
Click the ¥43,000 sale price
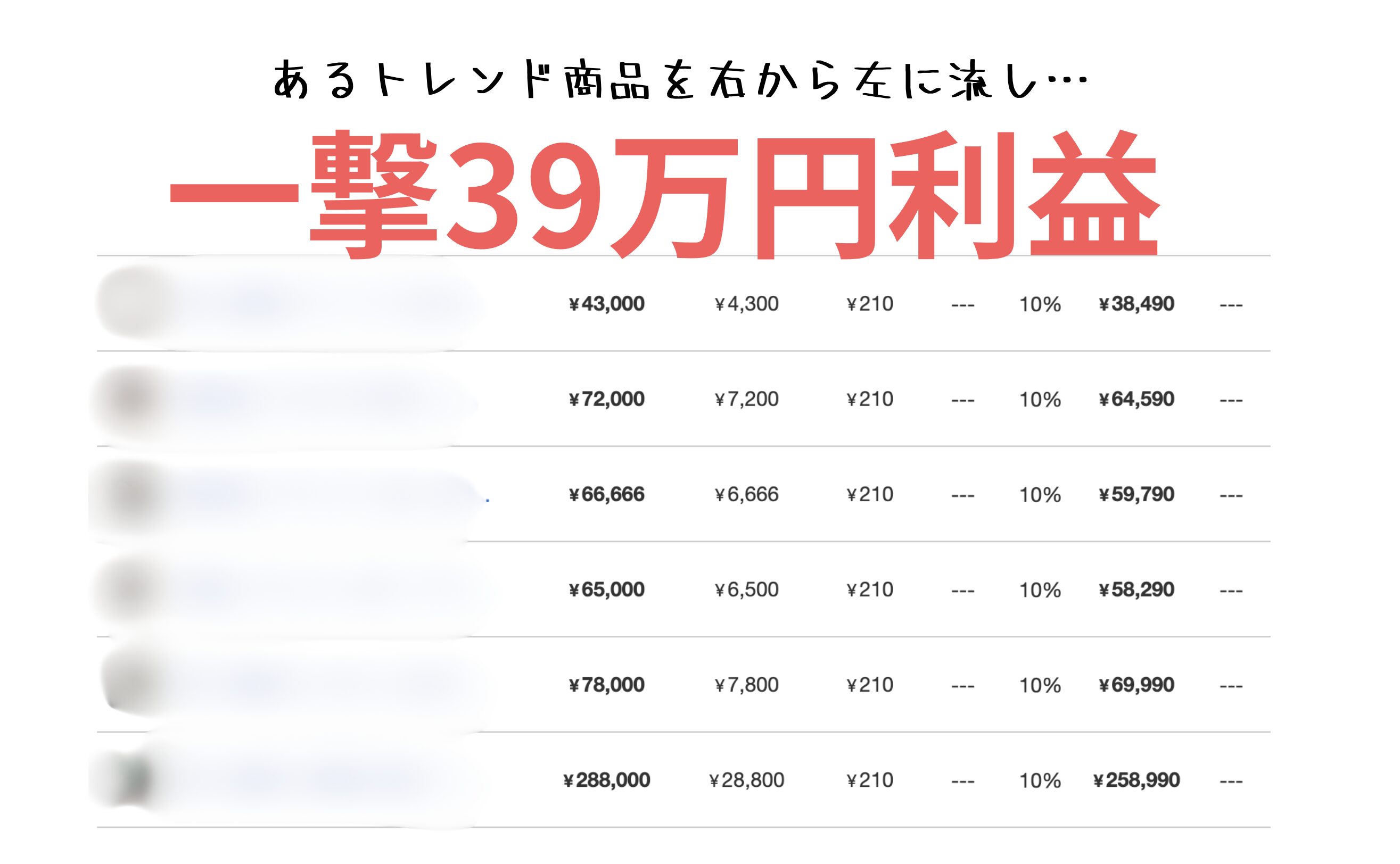point(606,303)
